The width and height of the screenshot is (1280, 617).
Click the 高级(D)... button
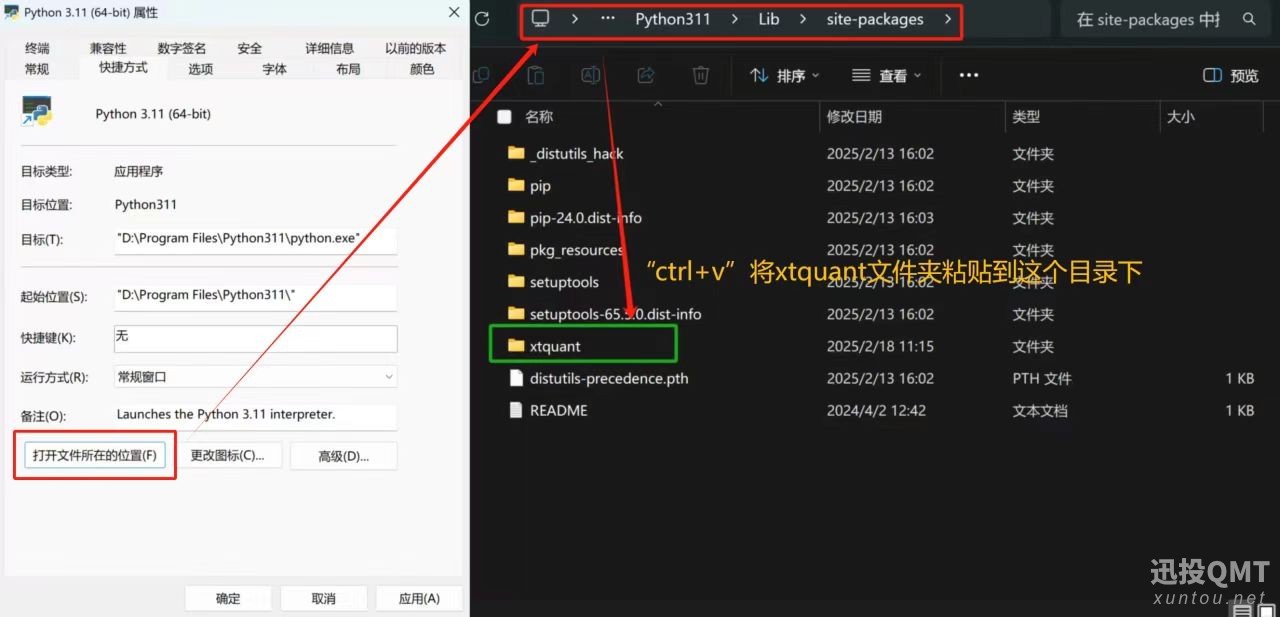pyautogui.click(x=344, y=456)
